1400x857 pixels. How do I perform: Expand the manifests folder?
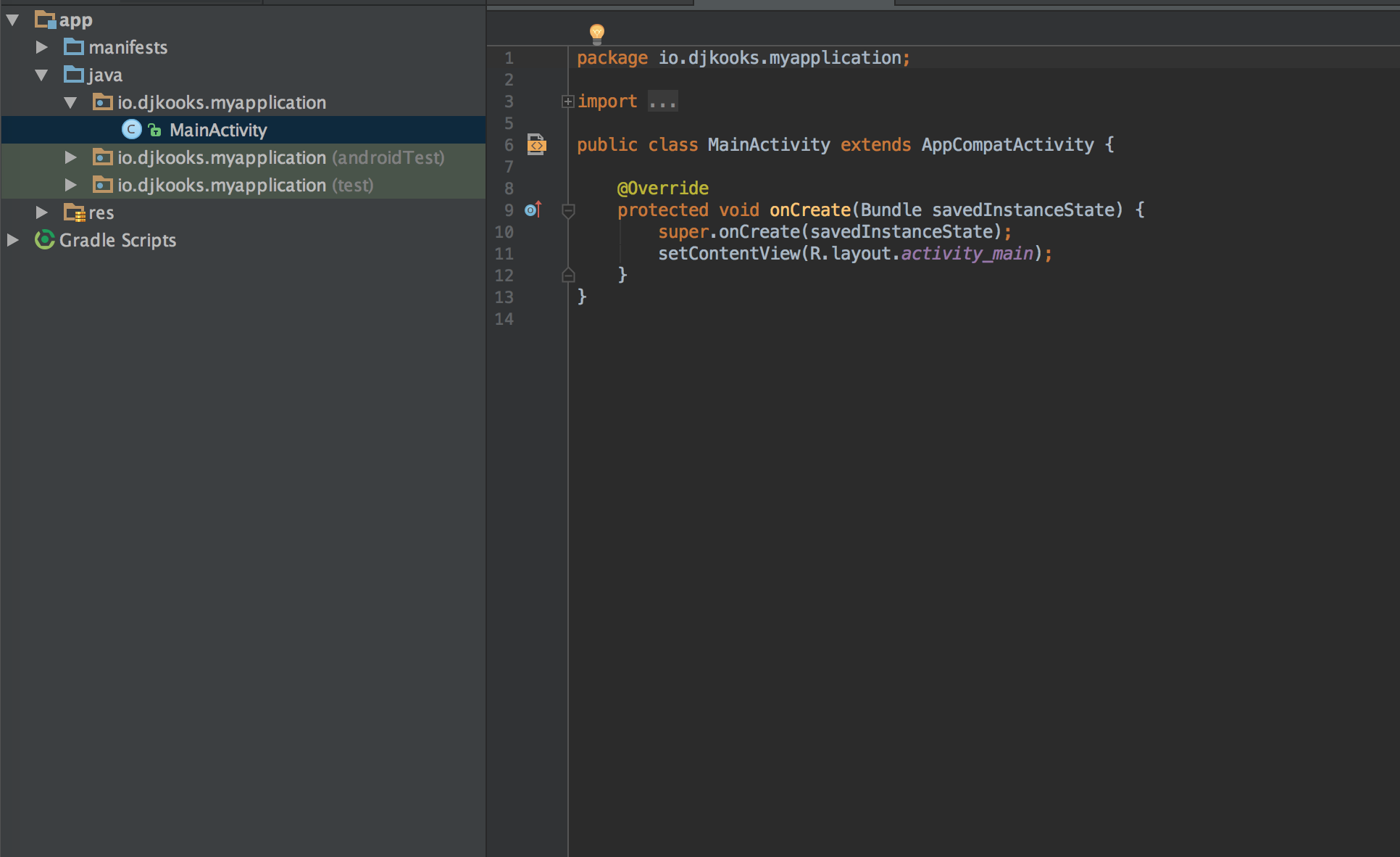[41, 48]
